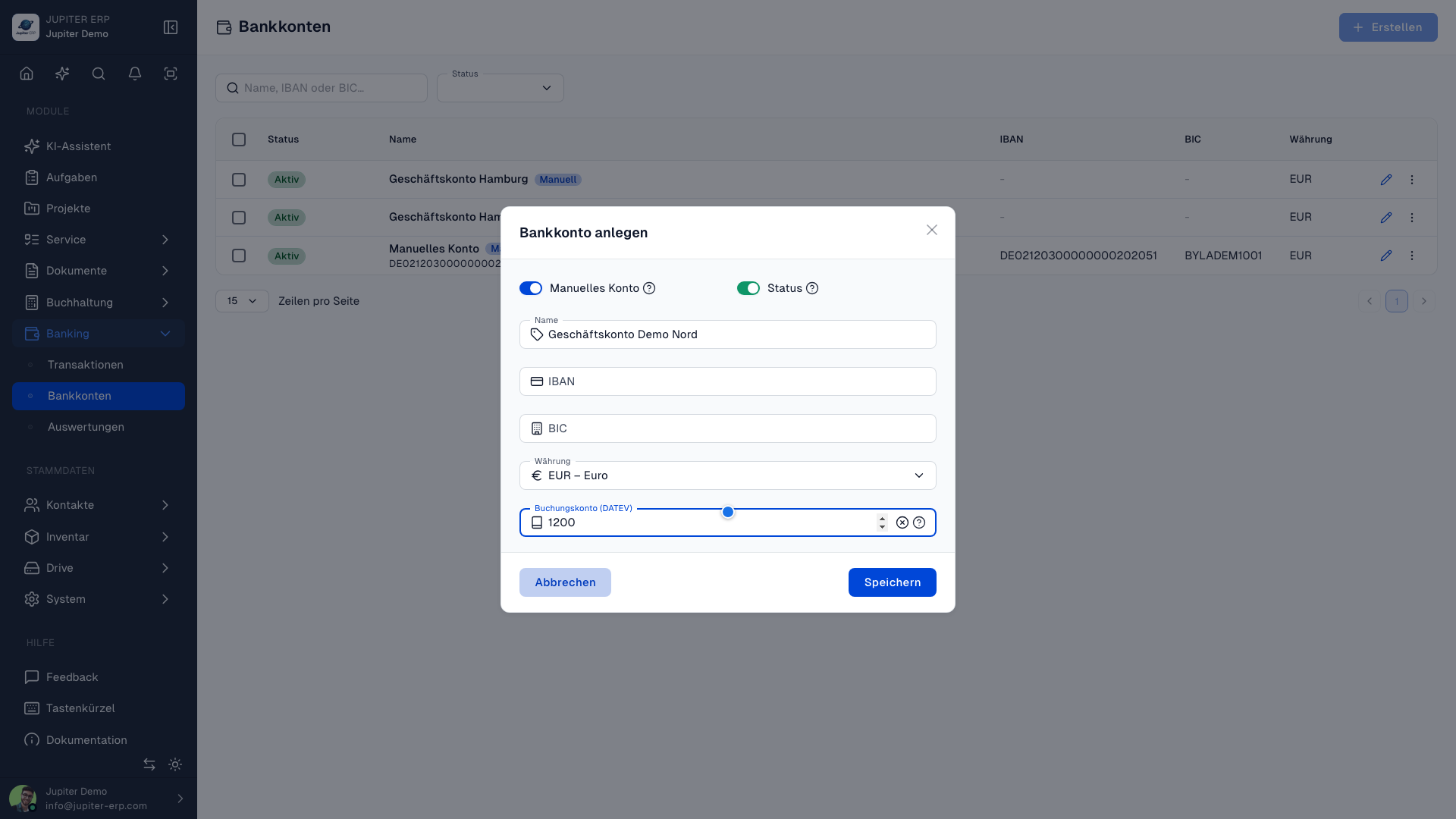Open Aufgaben module
Viewport: 1456px width, 819px height.
pos(99,177)
